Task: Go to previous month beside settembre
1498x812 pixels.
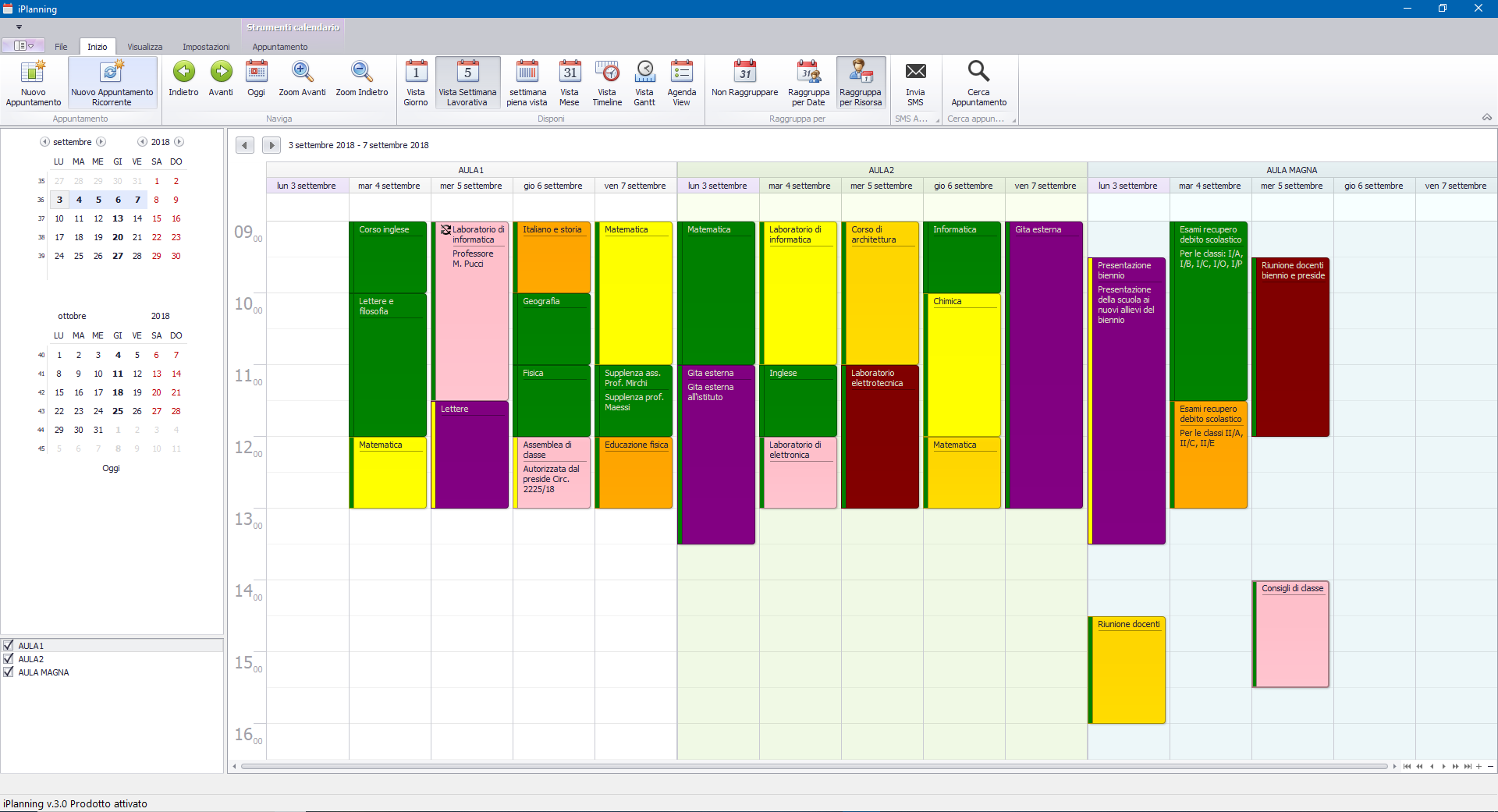Action: pyautogui.click(x=44, y=142)
